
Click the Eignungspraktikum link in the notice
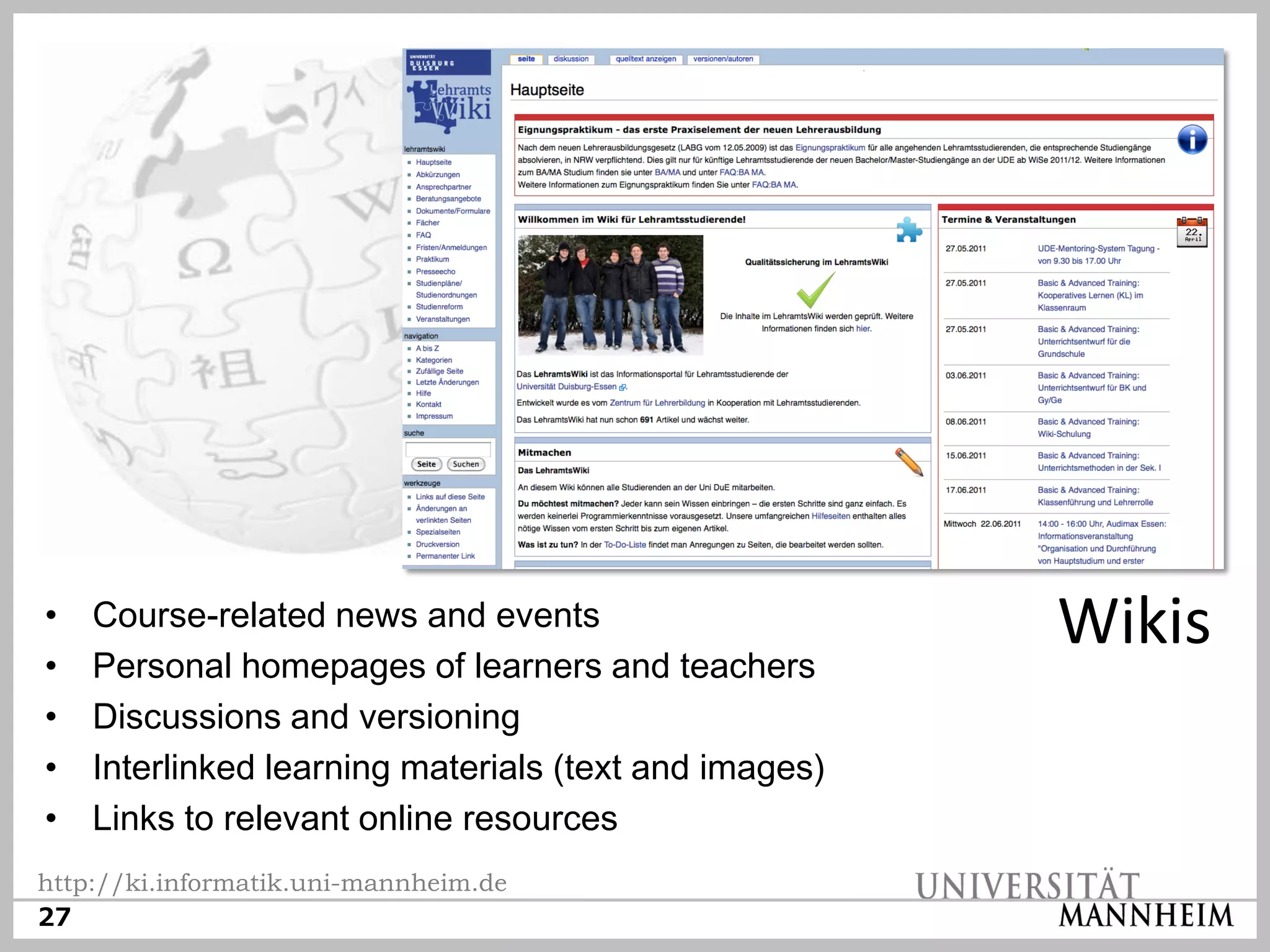[x=830, y=148]
